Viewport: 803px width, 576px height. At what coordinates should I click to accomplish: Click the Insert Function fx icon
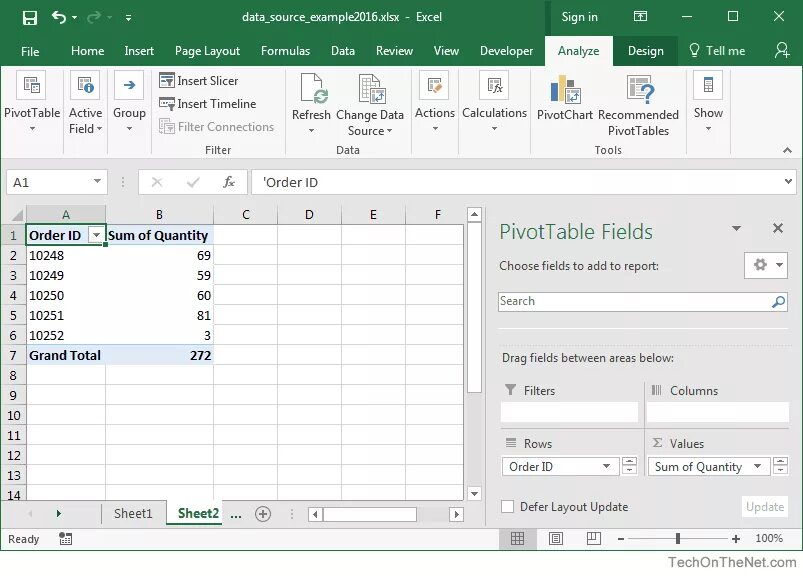[x=229, y=182]
